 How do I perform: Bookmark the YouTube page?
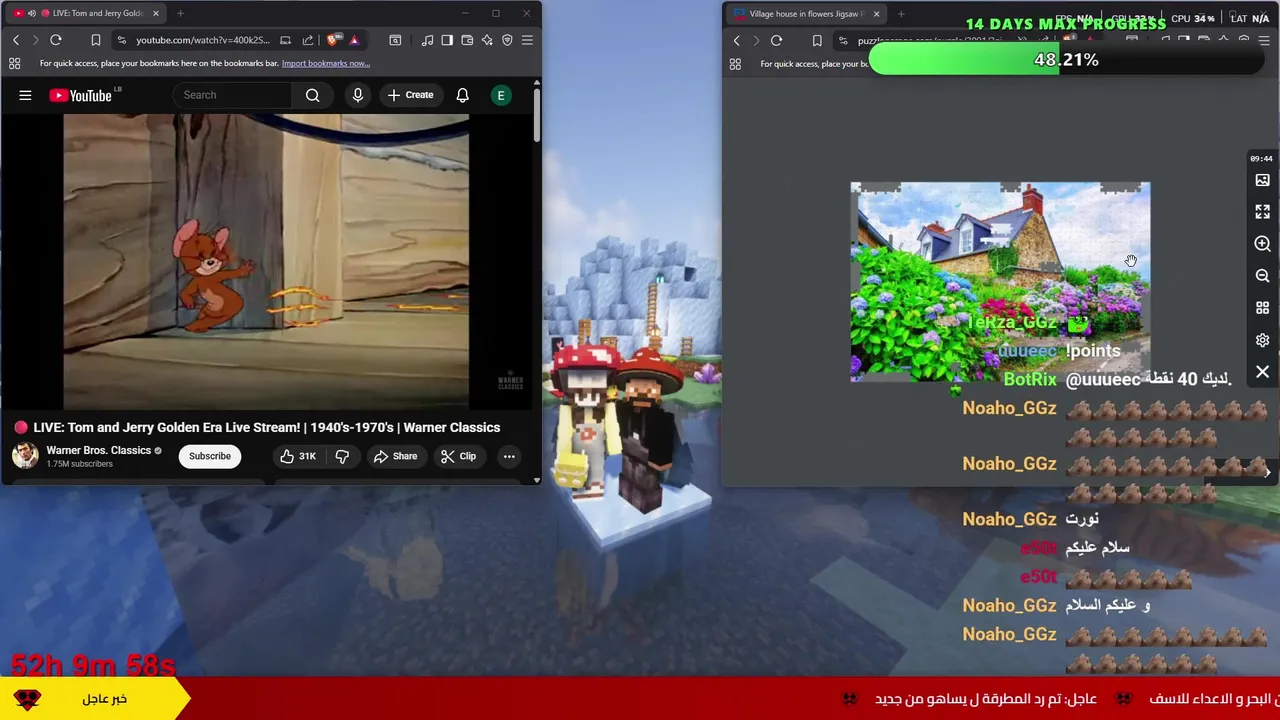pyautogui.click(x=96, y=40)
